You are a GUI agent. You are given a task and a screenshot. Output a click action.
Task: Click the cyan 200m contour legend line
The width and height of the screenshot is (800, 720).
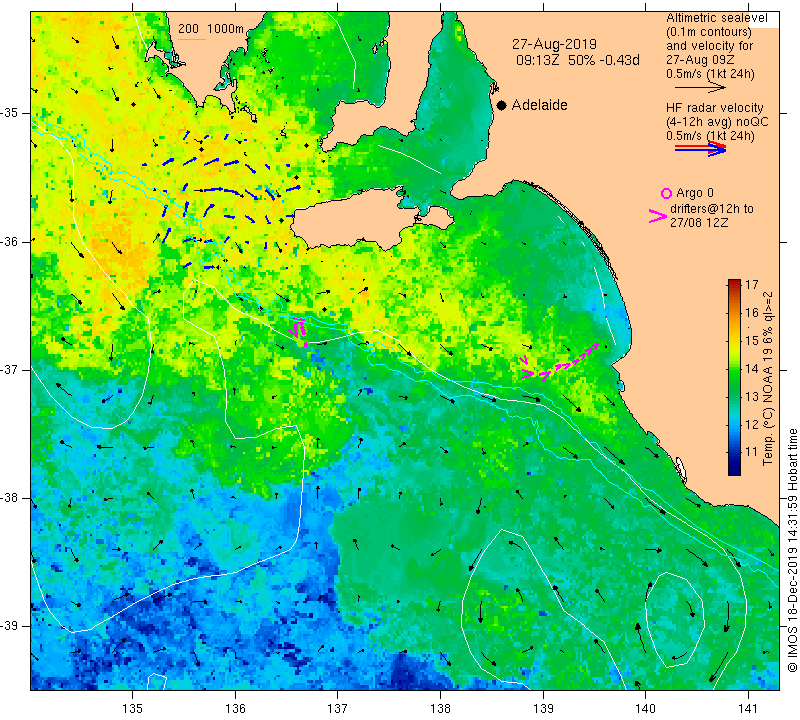pyautogui.click(x=192, y=39)
